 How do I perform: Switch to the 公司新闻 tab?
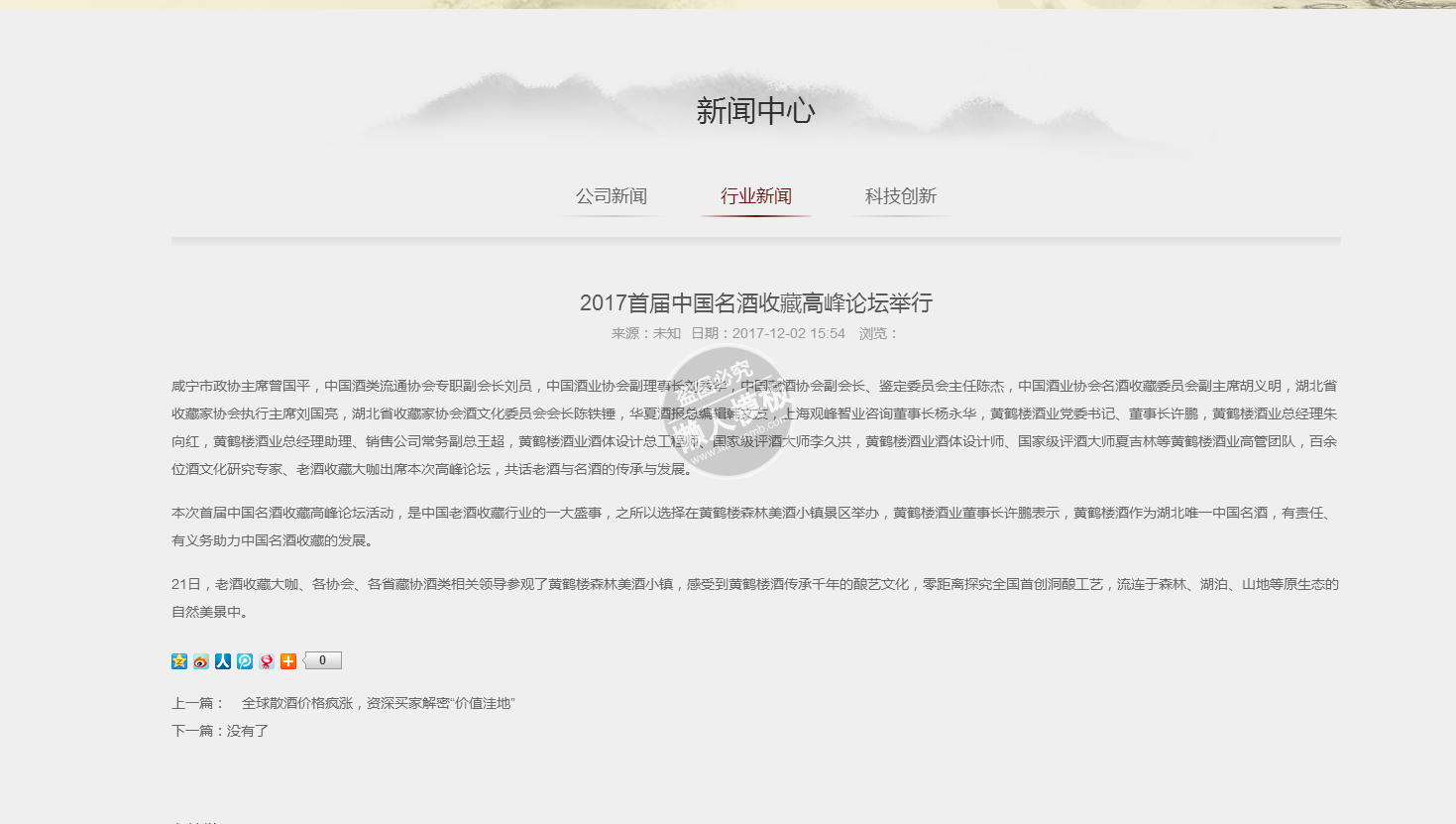coord(612,196)
